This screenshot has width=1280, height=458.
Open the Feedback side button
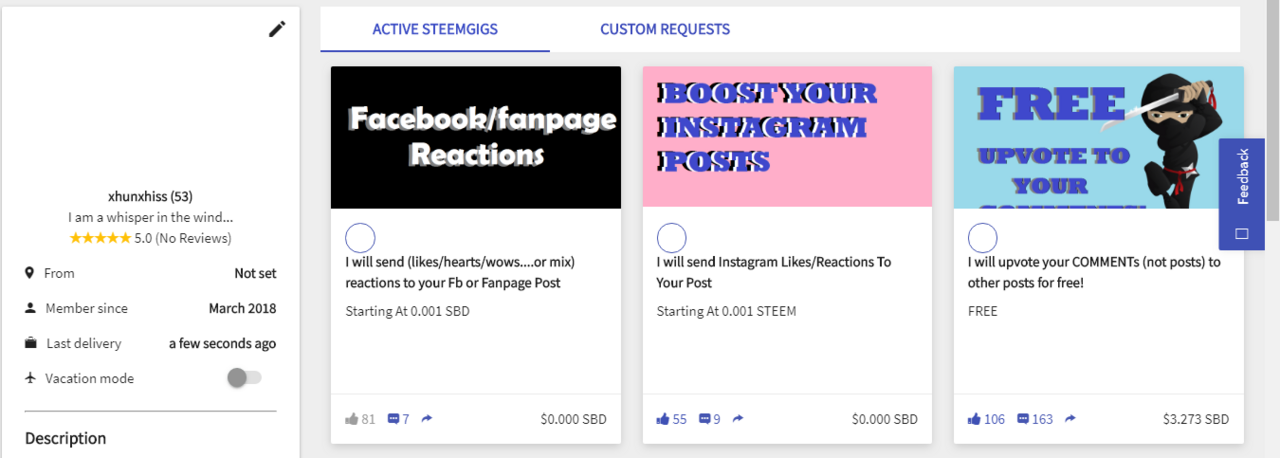(x=1242, y=194)
